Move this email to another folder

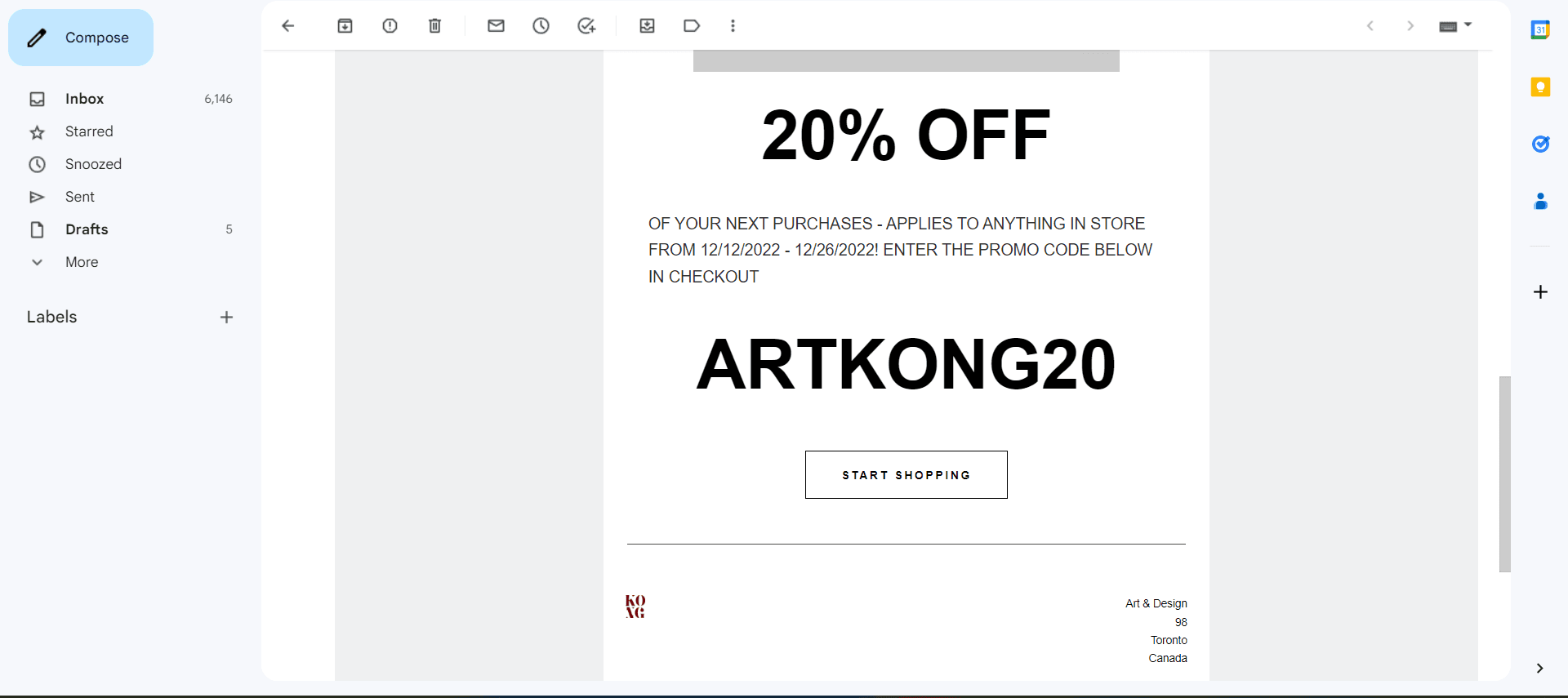pos(647,26)
